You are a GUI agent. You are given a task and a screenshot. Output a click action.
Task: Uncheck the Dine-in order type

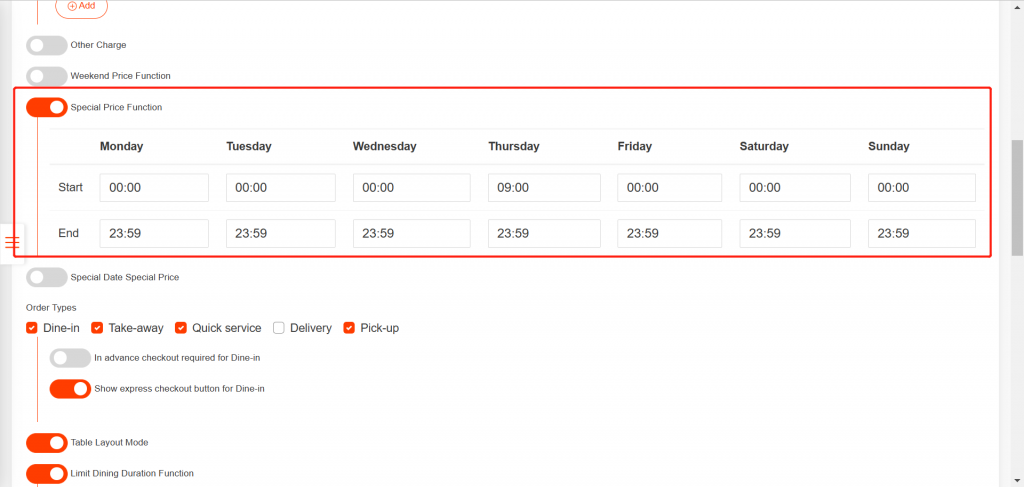pos(32,328)
